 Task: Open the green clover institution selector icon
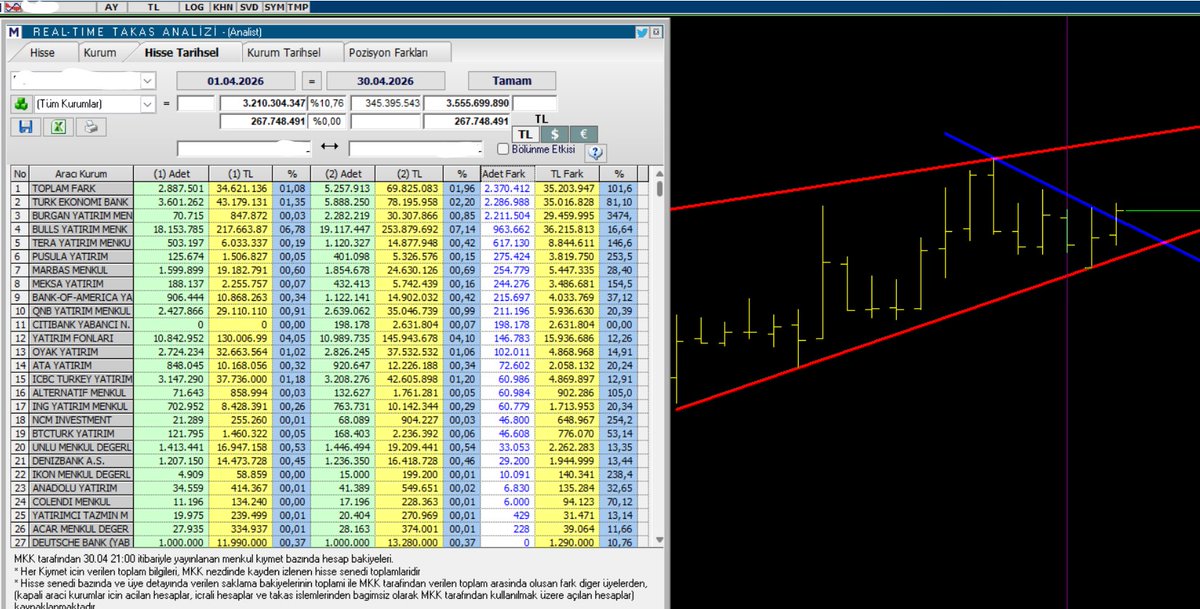(20, 103)
